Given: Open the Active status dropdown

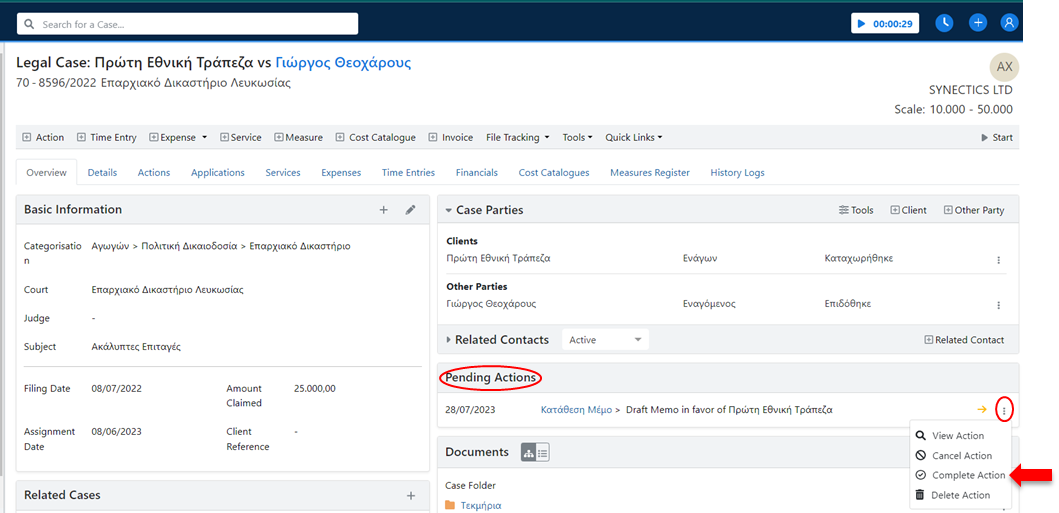Looking at the screenshot, I should (x=605, y=340).
